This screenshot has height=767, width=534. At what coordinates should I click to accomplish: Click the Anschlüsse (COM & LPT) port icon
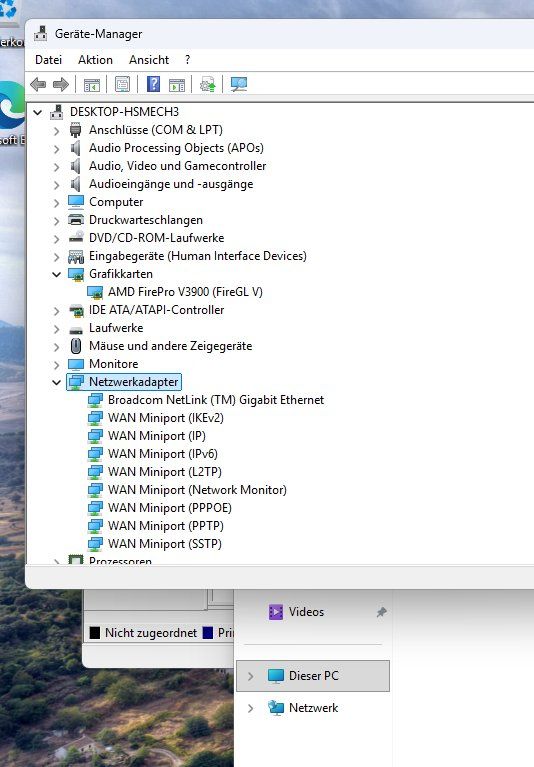(x=75, y=130)
